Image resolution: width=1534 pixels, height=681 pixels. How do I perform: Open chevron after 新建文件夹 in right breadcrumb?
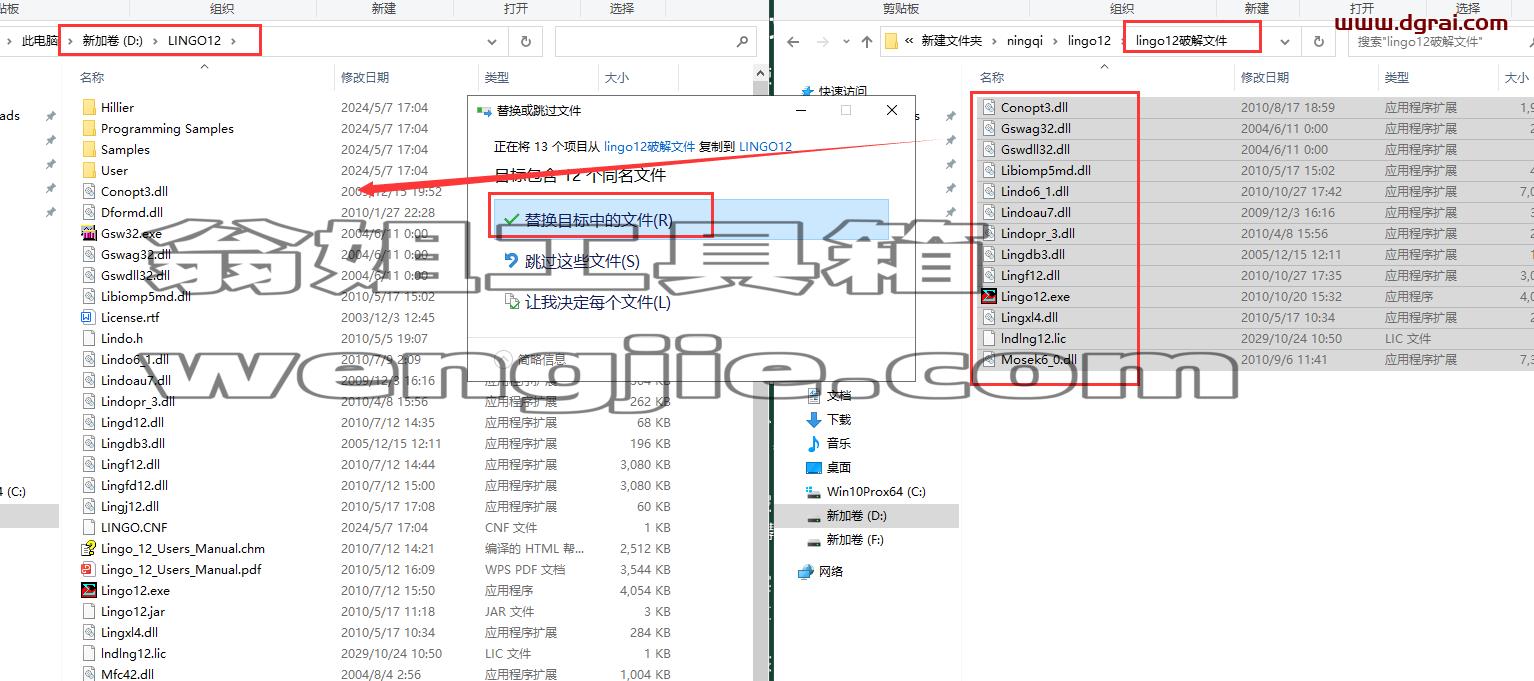pos(992,41)
